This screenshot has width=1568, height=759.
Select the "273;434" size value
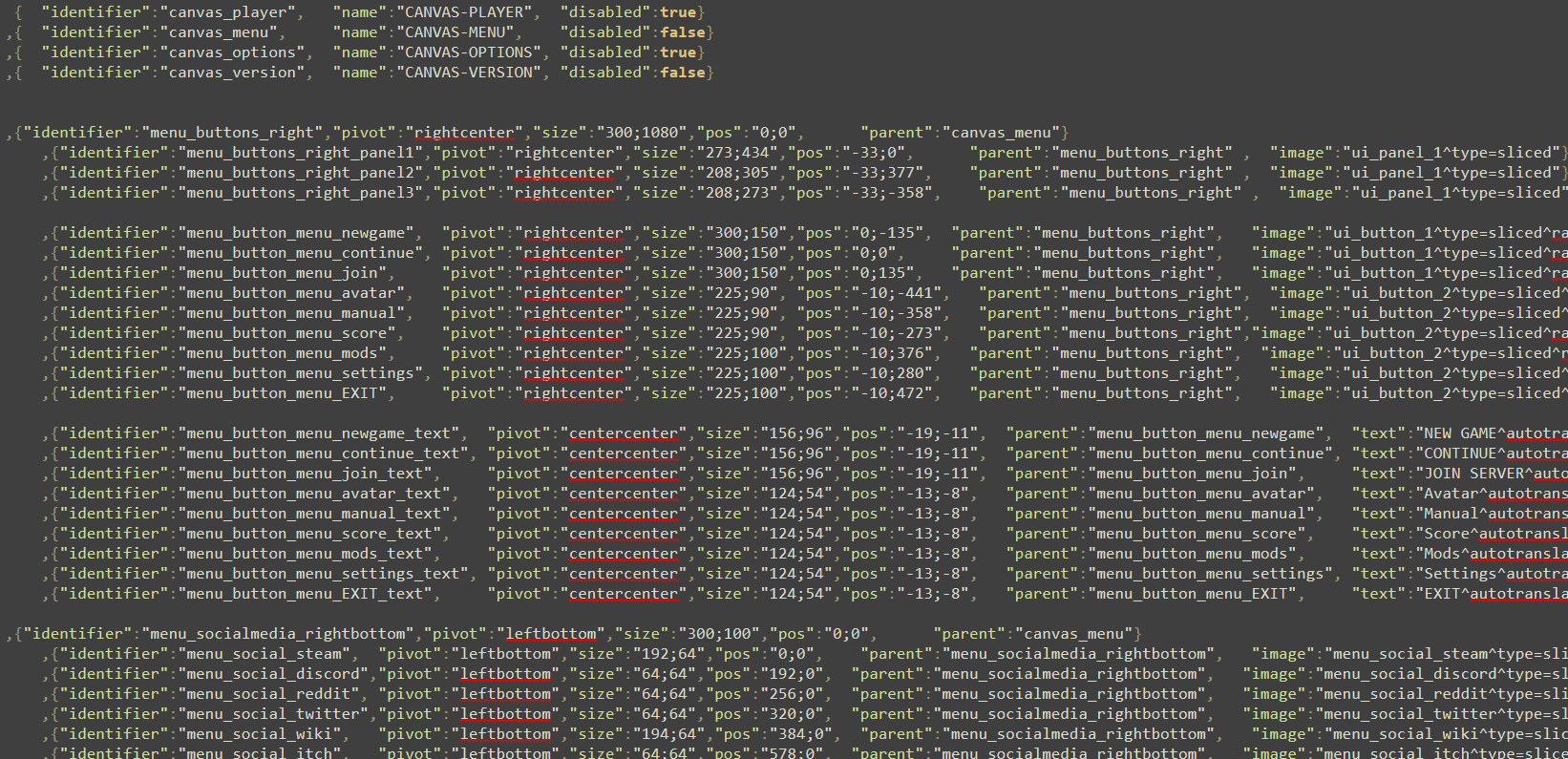pyautogui.click(x=736, y=153)
